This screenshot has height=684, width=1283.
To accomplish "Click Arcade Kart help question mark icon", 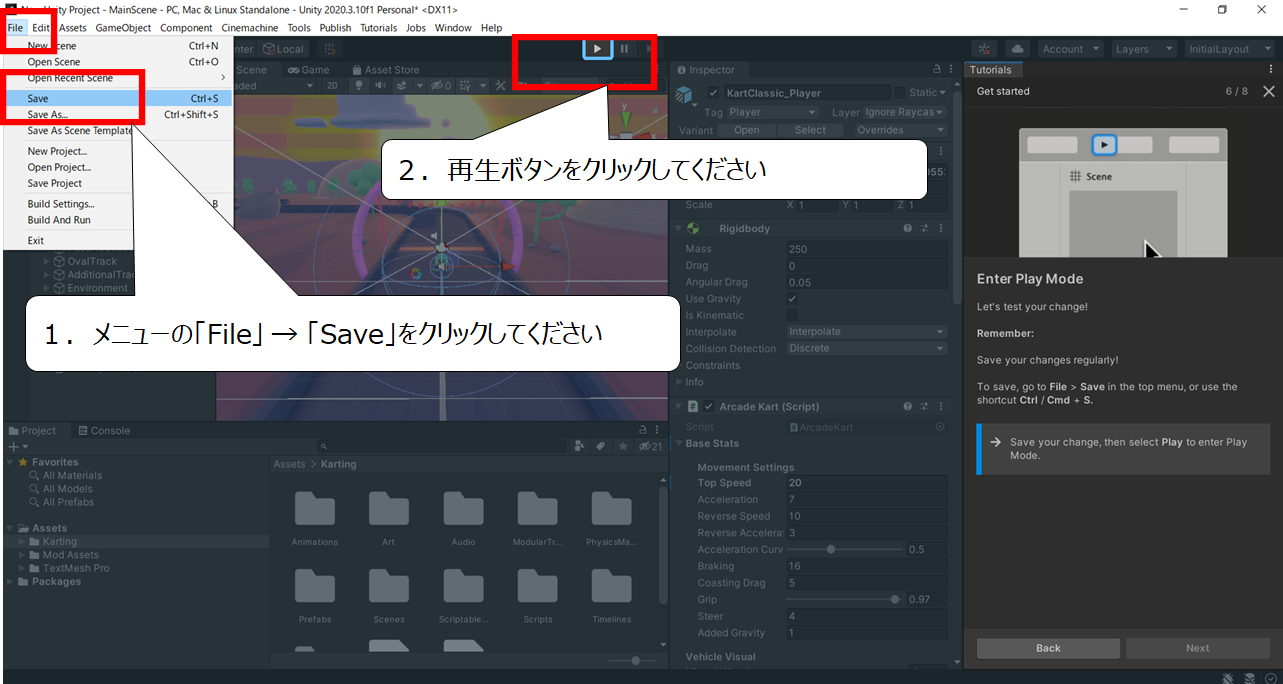I will (908, 407).
